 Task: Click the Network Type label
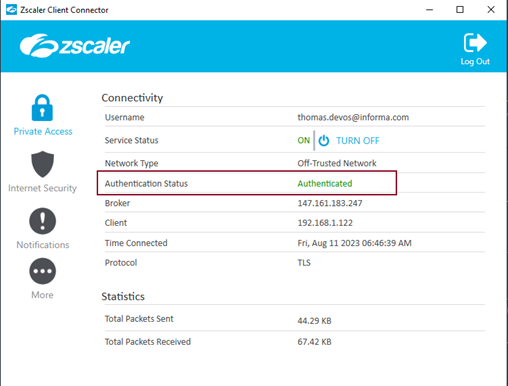[x=131, y=163]
